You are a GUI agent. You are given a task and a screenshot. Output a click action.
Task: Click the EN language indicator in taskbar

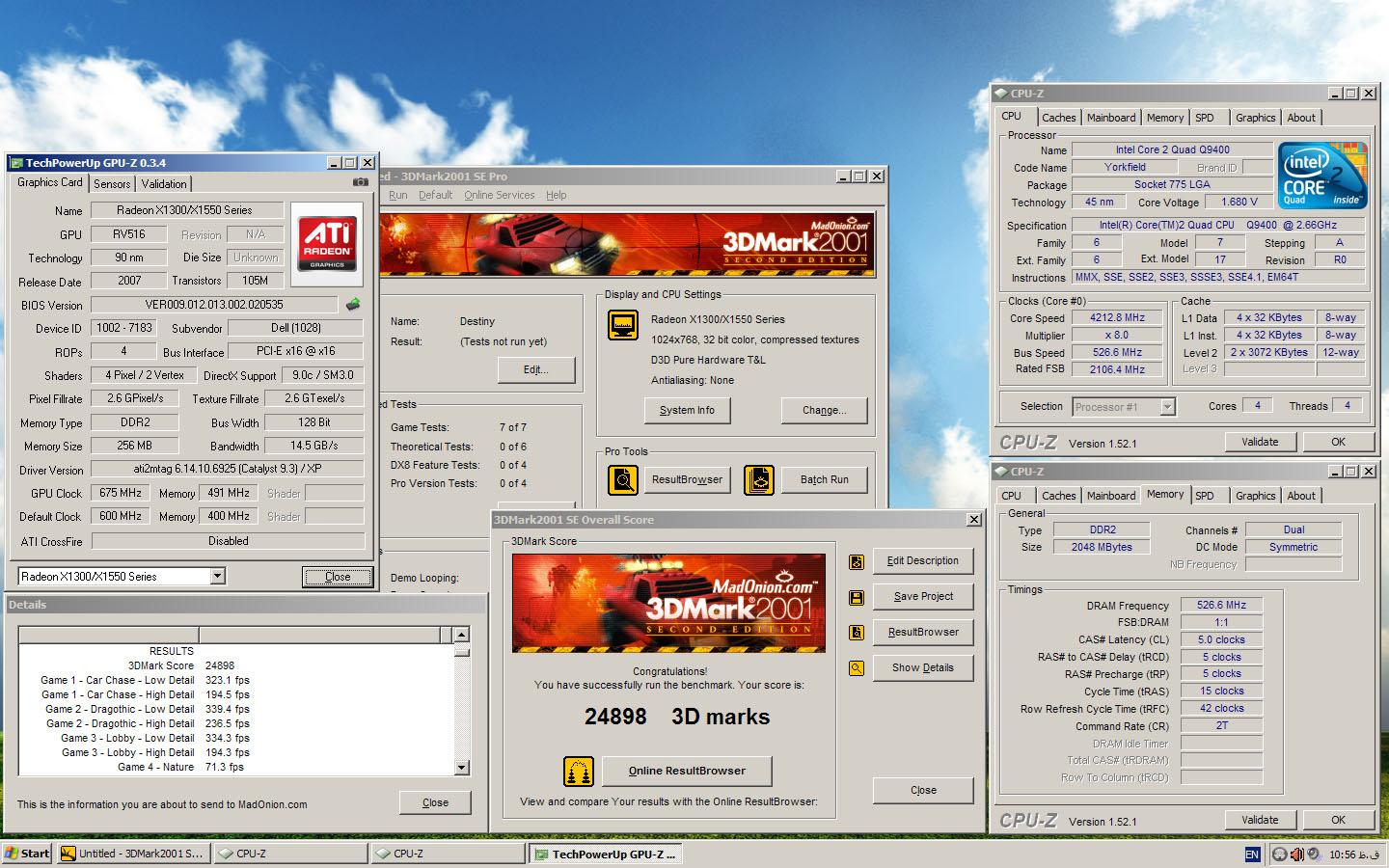coord(1252,854)
